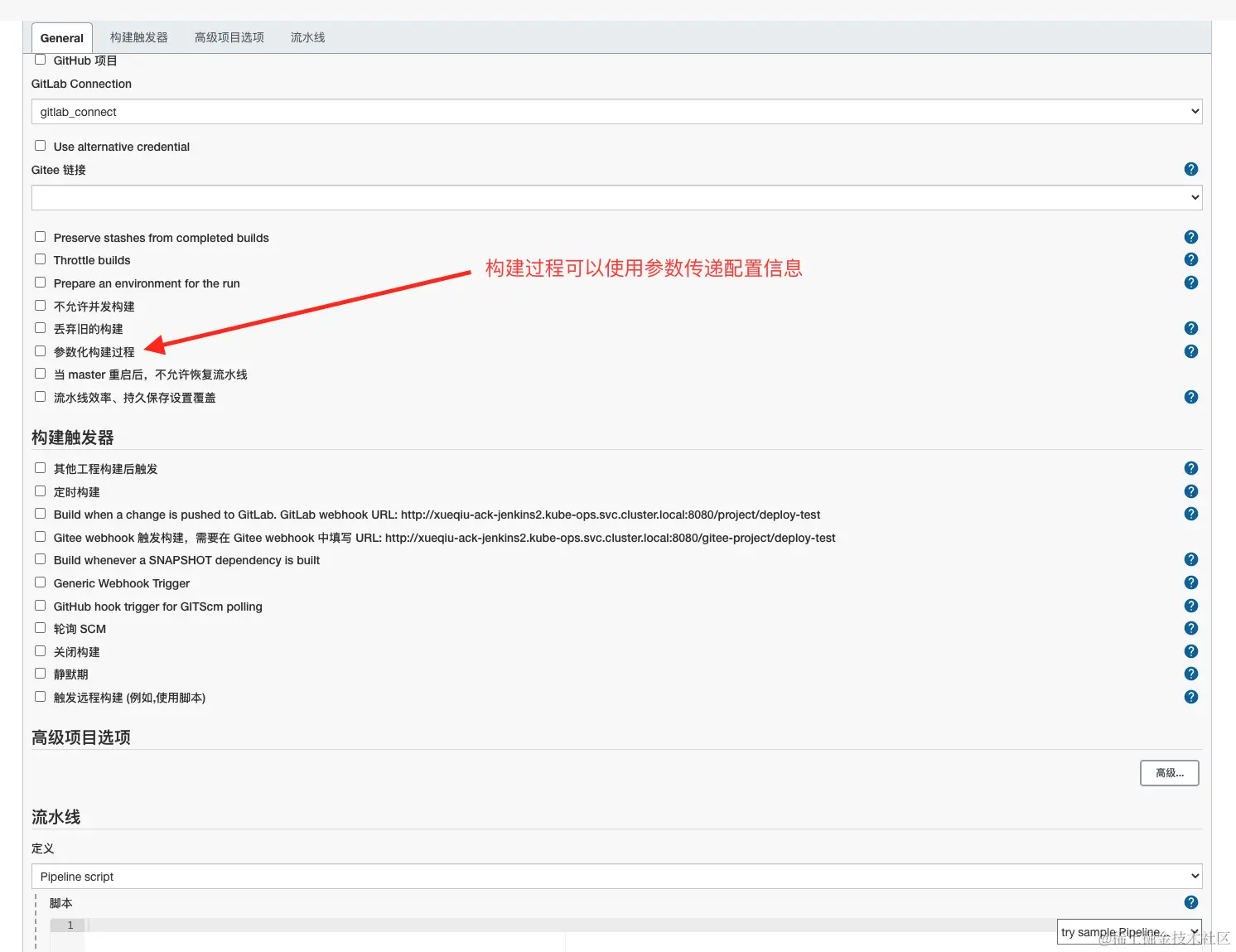Check Build whenever a SNAPSHOT dependency is built
1236x952 pixels.
[x=40, y=559]
